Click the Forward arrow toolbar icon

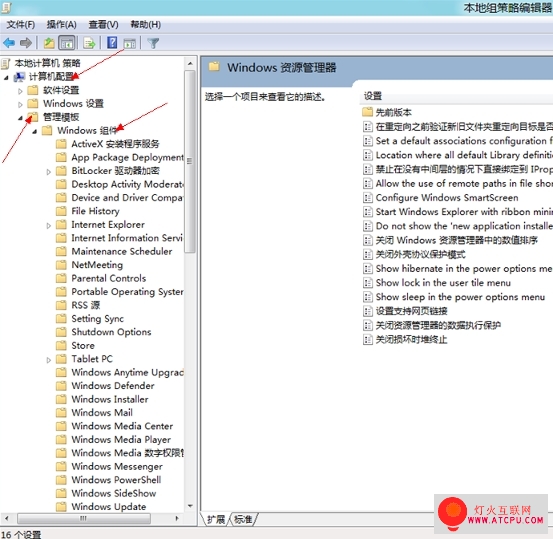click(x=26, y=43)
